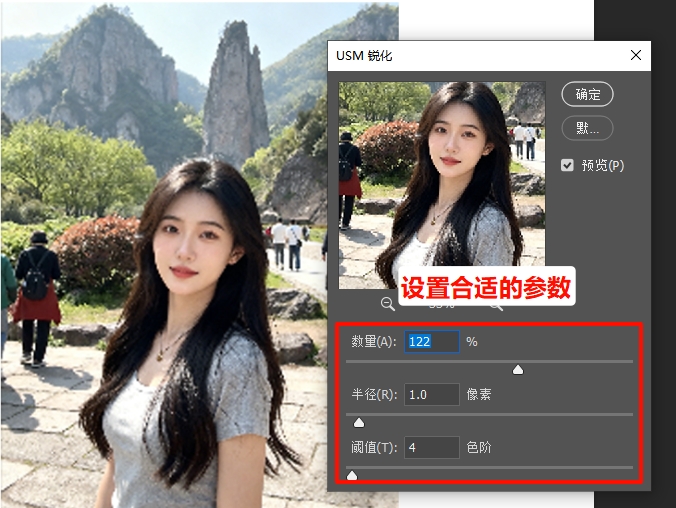Screen dimensions: 676x508
Task: Click the 半径 radius slider handle
Action: tap(359, 423)
